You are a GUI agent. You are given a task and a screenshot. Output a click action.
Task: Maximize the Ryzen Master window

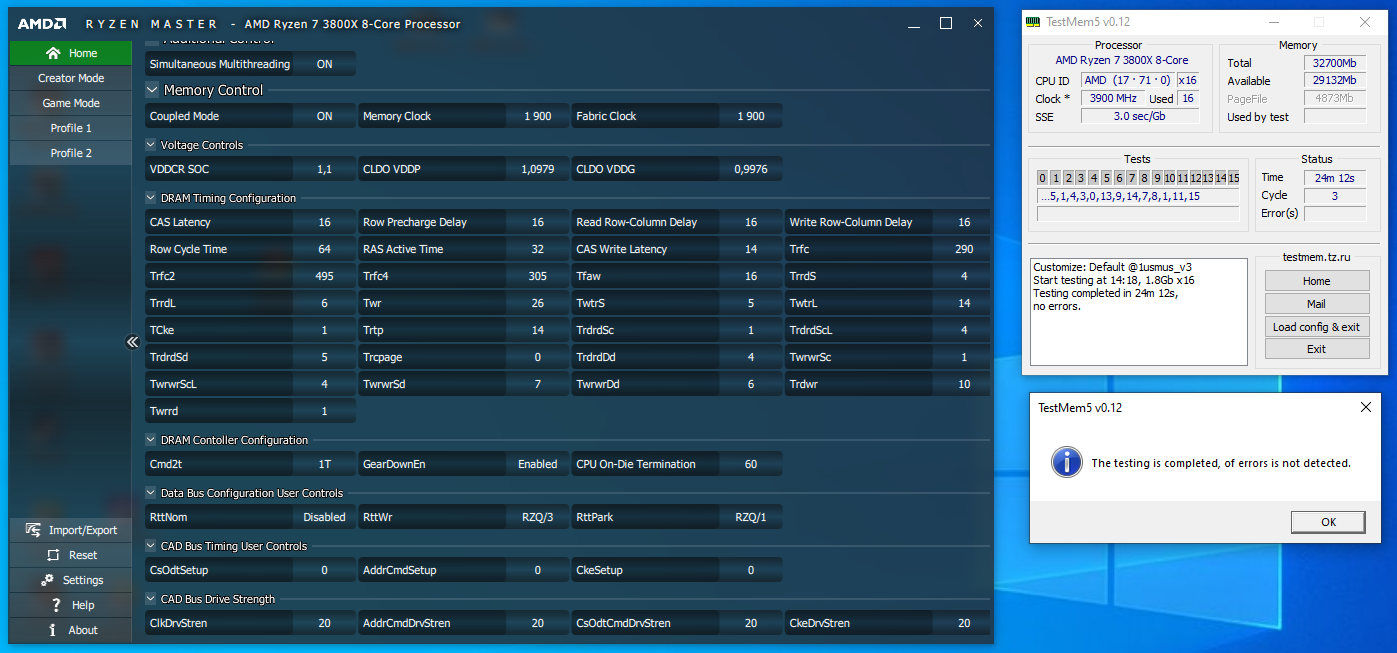click(x=946, y=23)
